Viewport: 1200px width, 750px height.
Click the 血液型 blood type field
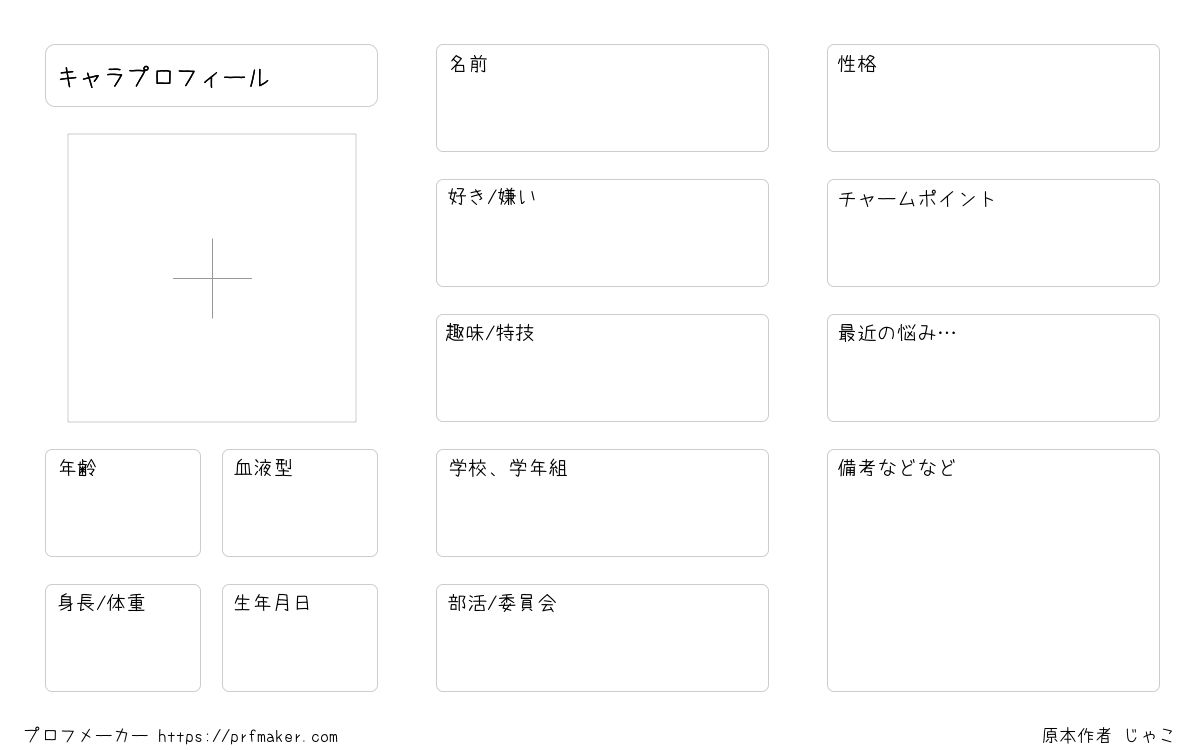click(300, 503)
